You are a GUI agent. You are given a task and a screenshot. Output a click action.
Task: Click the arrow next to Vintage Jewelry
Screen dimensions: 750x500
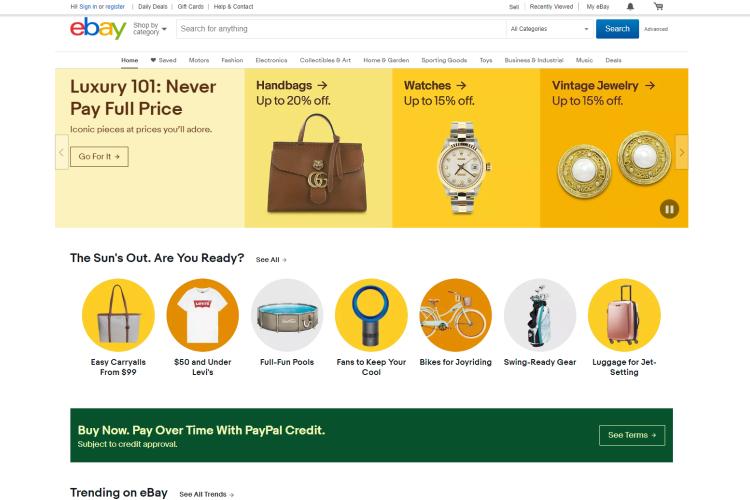[x=650, y=85]
